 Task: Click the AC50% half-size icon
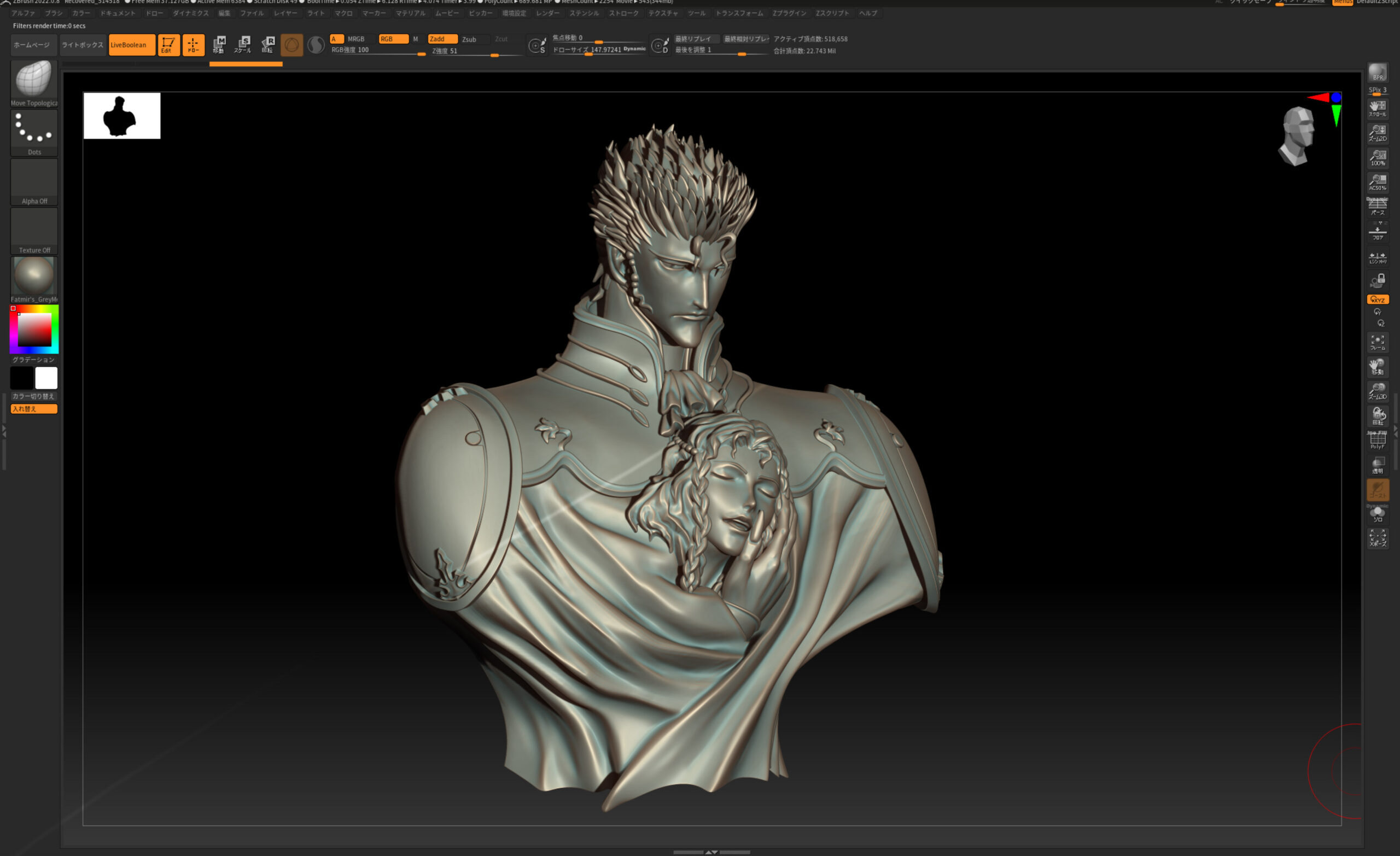pyautogui.click(x=1377, y=182)
